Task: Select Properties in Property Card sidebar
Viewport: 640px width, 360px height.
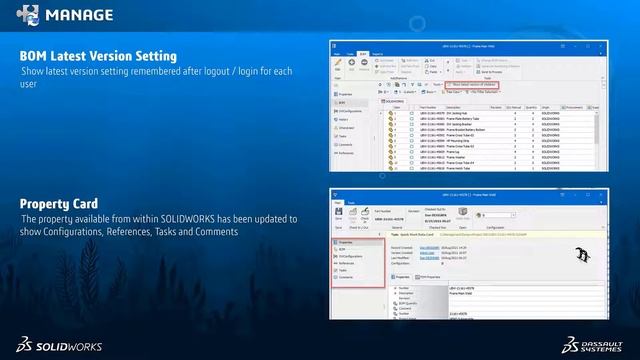Action: [358, 242]
